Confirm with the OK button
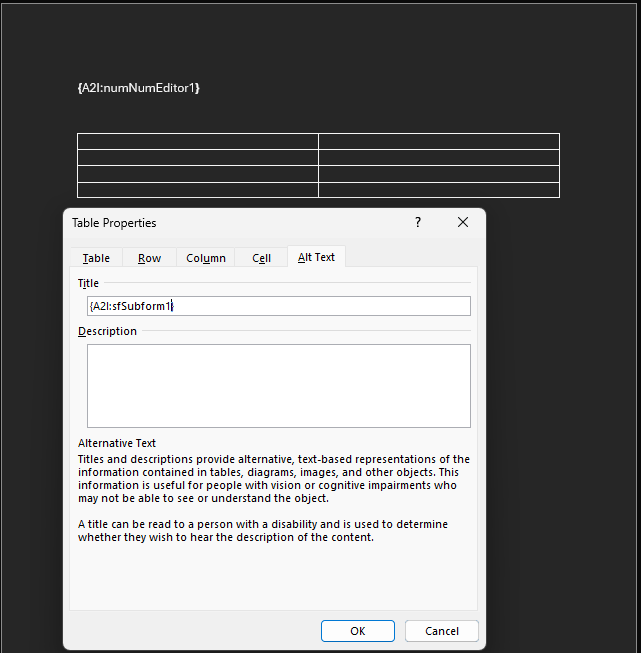 (357, 631)
